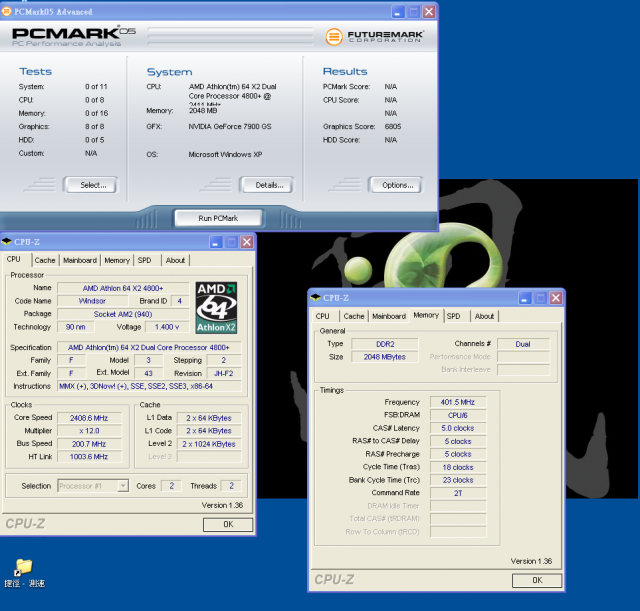This screenshot has height=611, width=640.
Task: Click the Channels # value Dual
Action: click(x=523, y=344)
